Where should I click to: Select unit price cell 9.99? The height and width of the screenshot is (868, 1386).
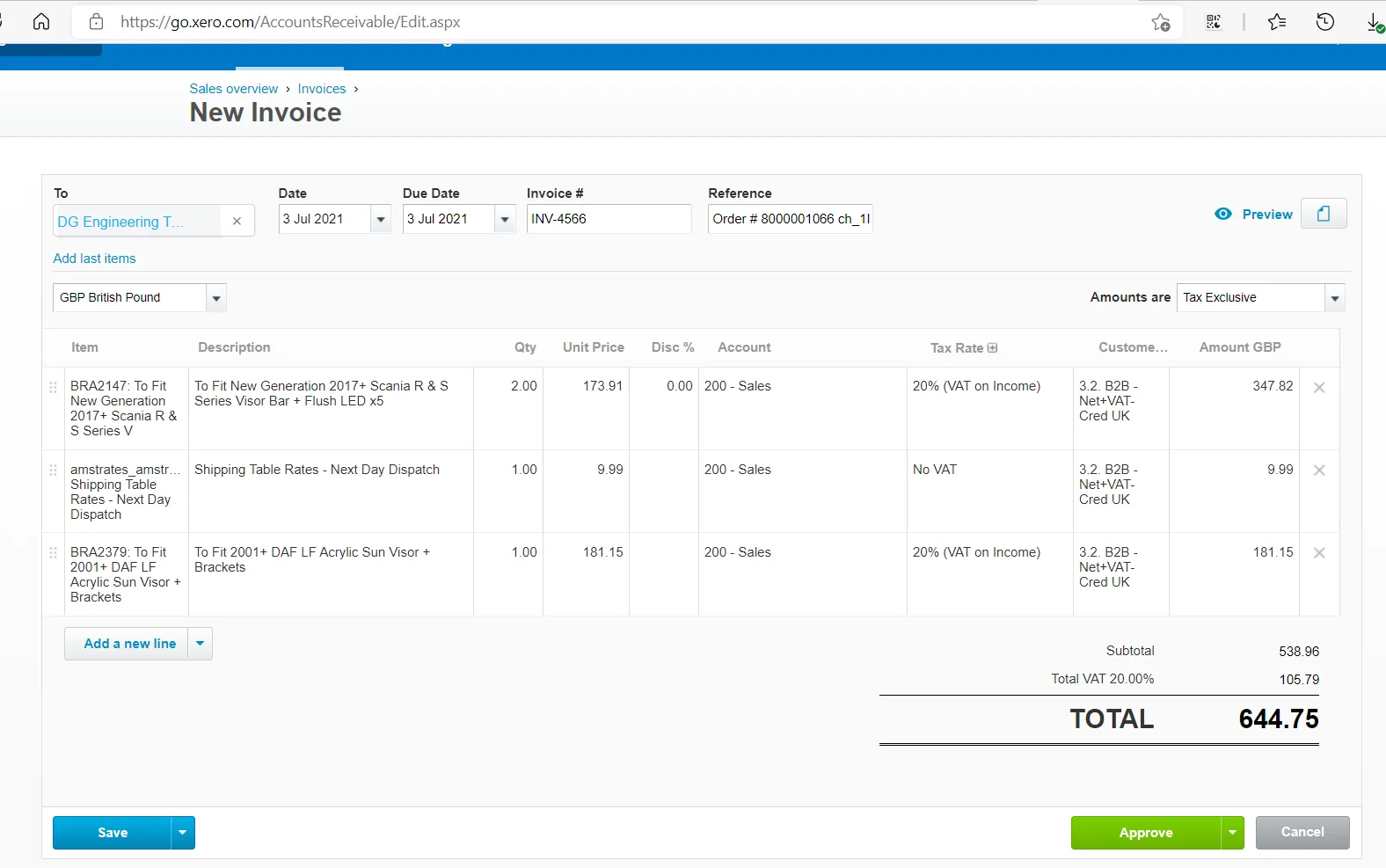pos(586,492)
